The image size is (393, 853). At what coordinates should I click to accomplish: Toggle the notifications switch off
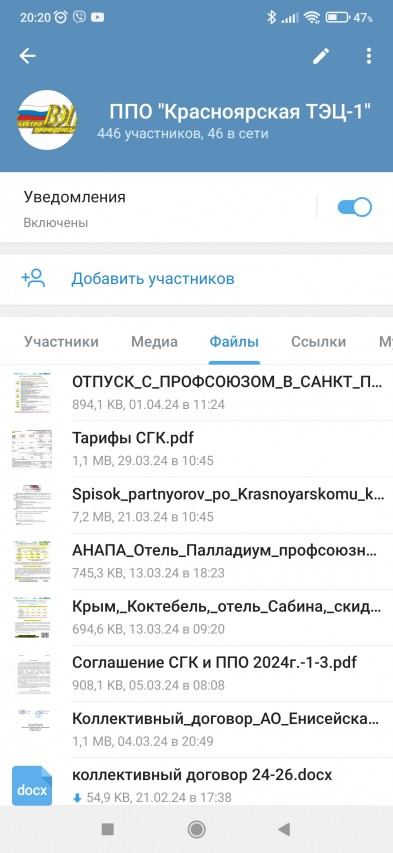click(x=354, y=207)
